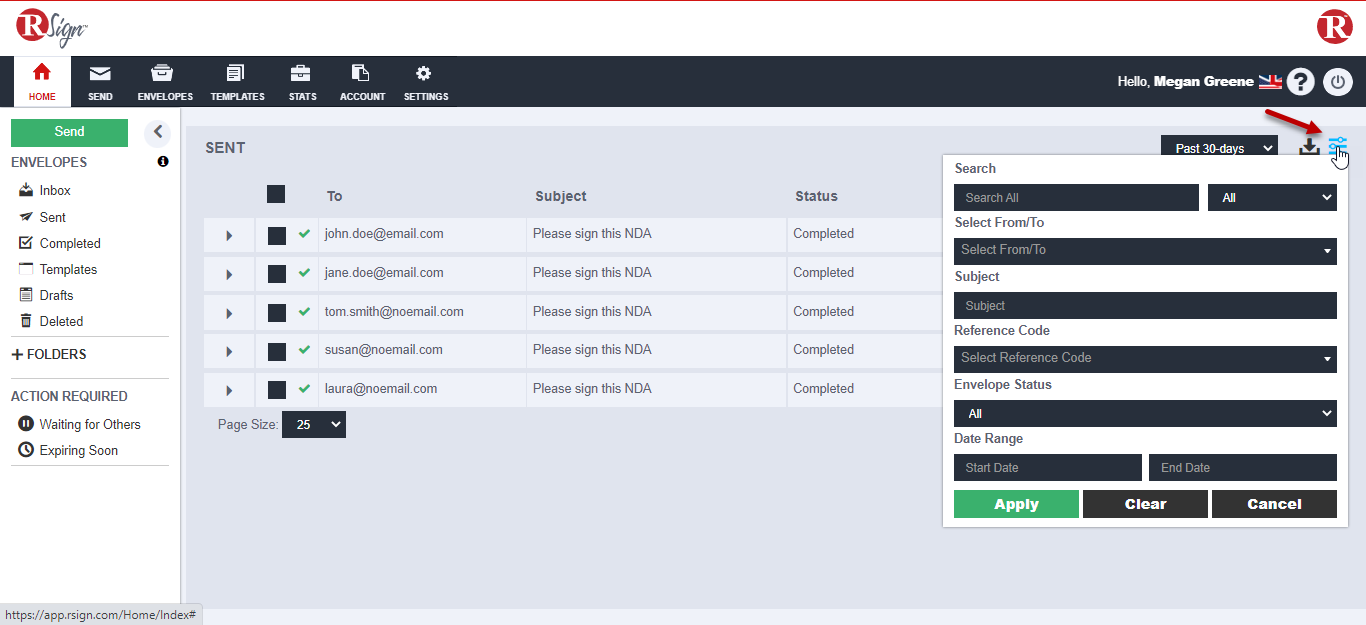Select checkbox for laura@noemail.com row

(277, 390)
